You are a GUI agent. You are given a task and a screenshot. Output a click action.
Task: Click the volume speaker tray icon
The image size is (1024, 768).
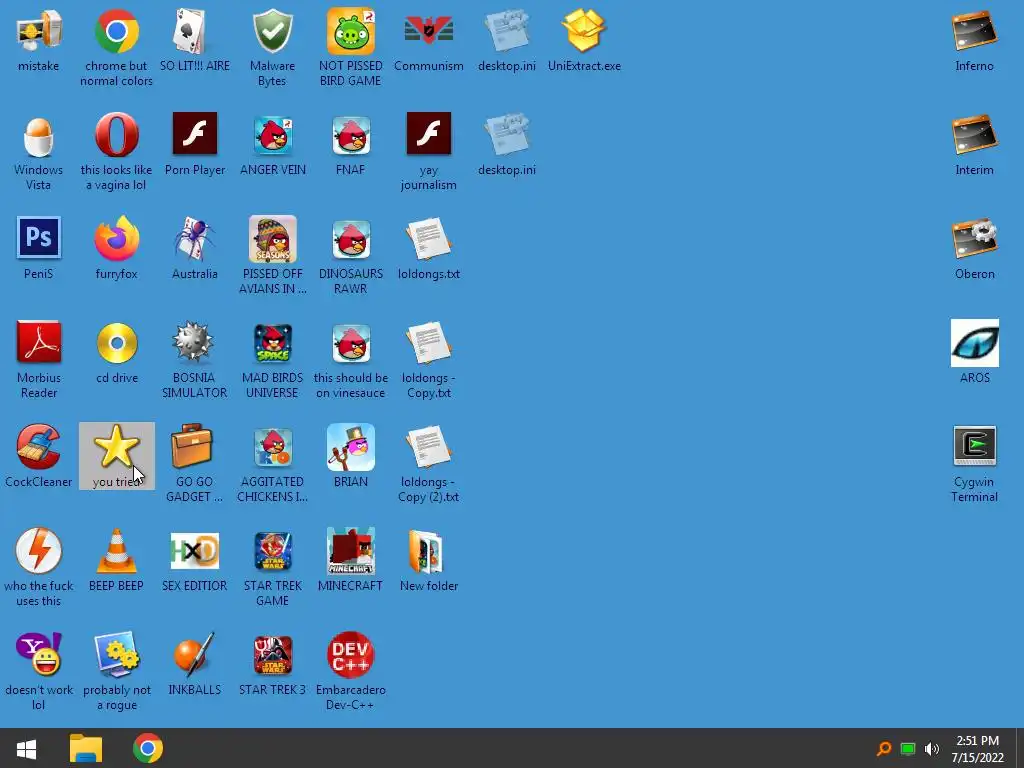(932, 749)
